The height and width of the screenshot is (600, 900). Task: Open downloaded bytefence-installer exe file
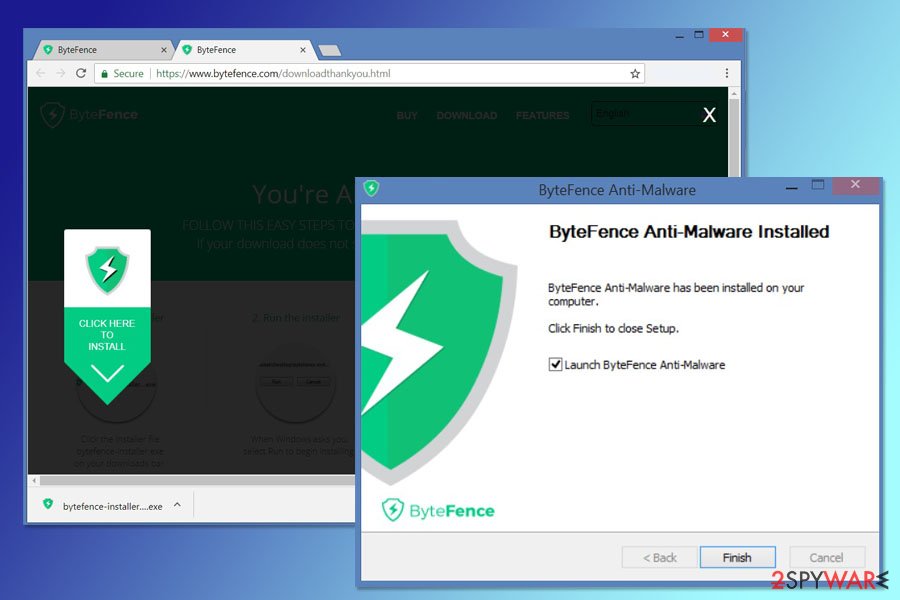[x=112, y=506]
